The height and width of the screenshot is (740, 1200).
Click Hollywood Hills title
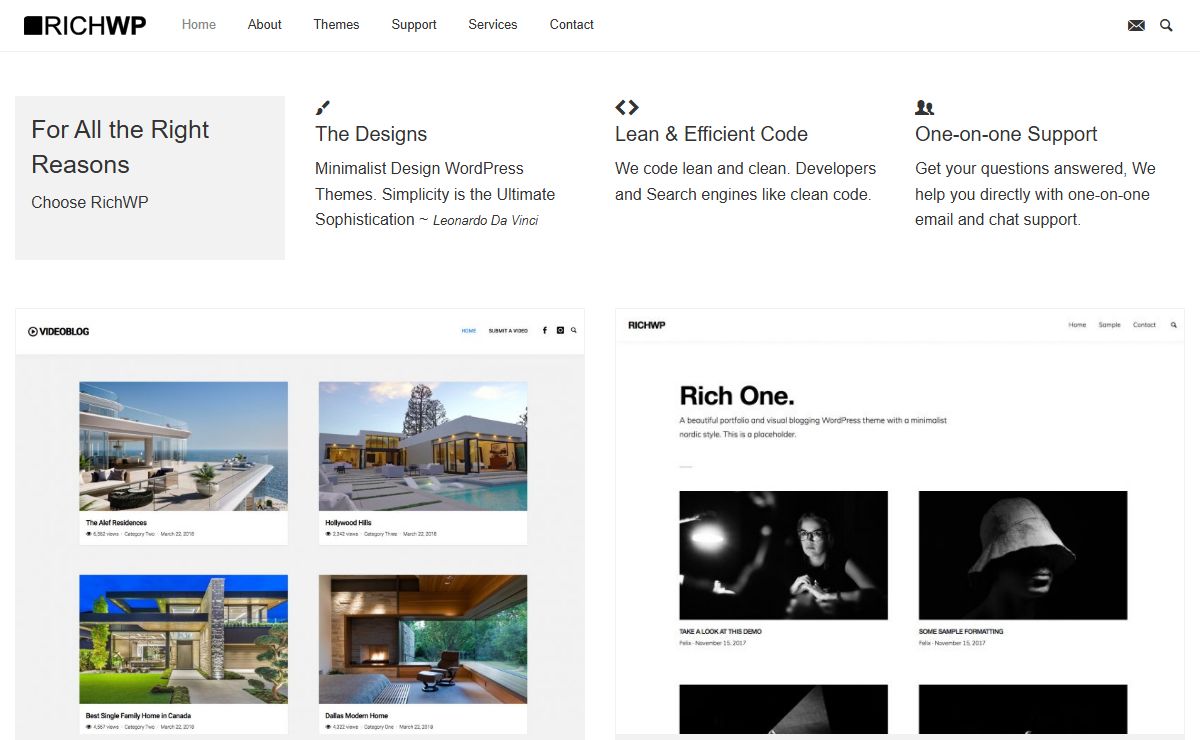(x=348, y=523)
